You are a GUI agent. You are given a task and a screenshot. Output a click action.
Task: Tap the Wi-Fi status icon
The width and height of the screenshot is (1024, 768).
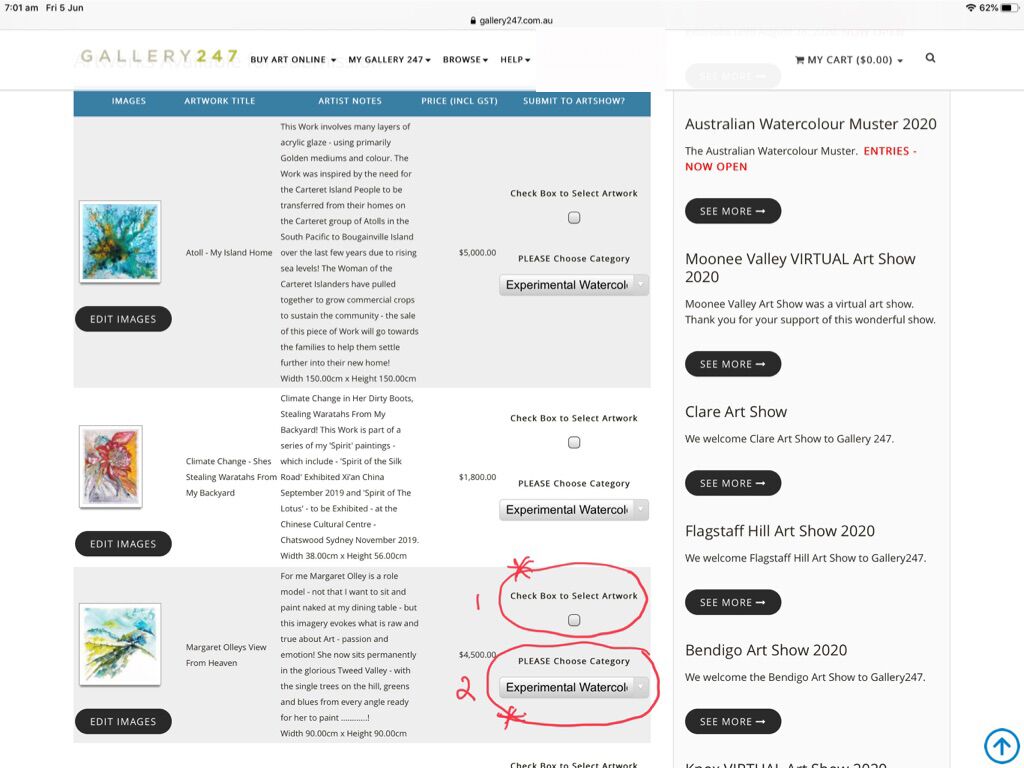pyautogui.click(x=970, y=8)
